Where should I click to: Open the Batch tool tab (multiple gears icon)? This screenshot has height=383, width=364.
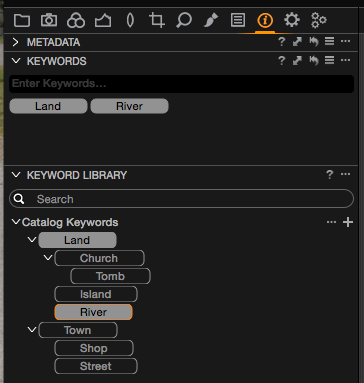[x=319, y=20]
